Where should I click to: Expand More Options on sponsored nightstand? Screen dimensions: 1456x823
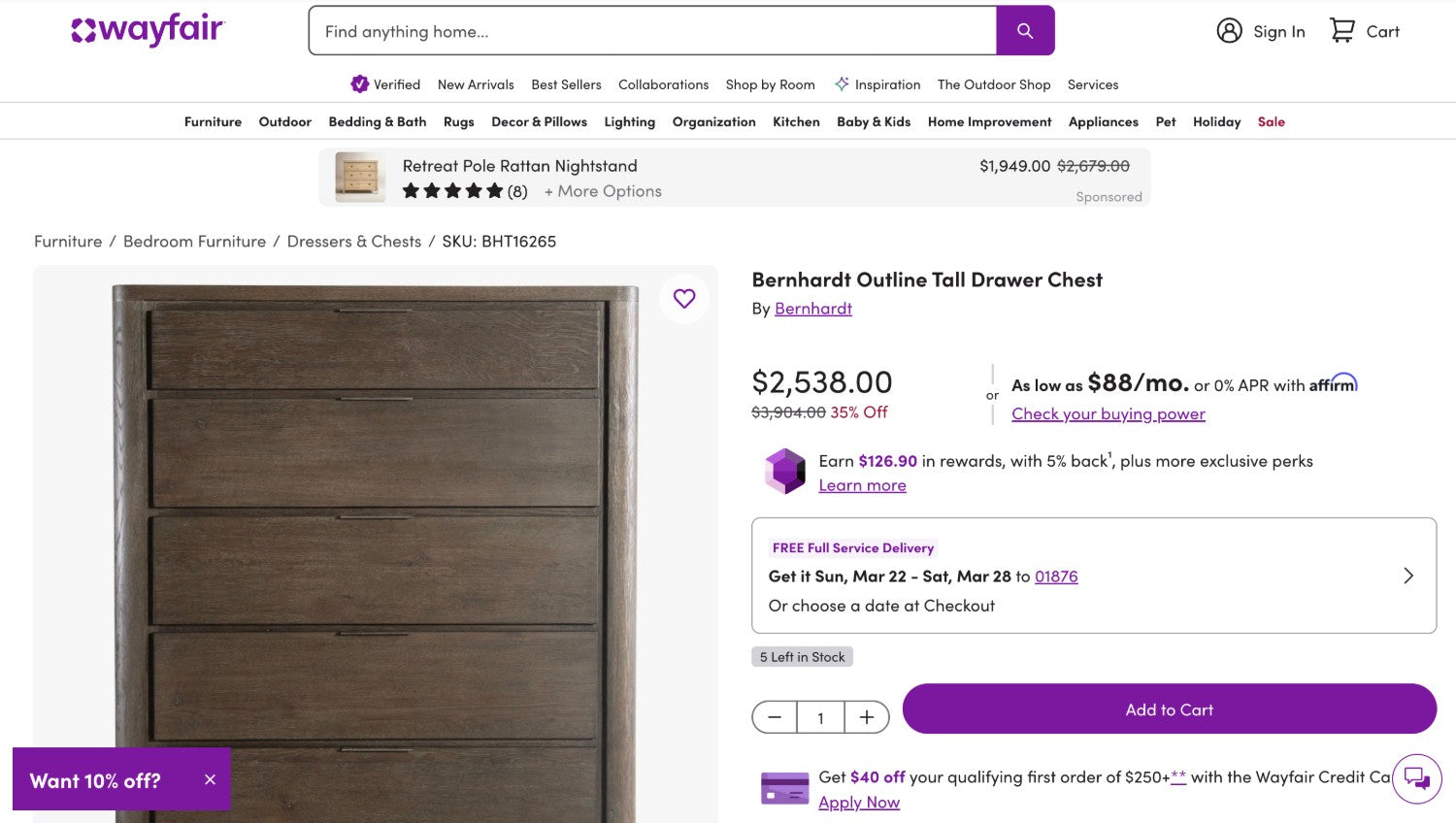pos(603,191)
